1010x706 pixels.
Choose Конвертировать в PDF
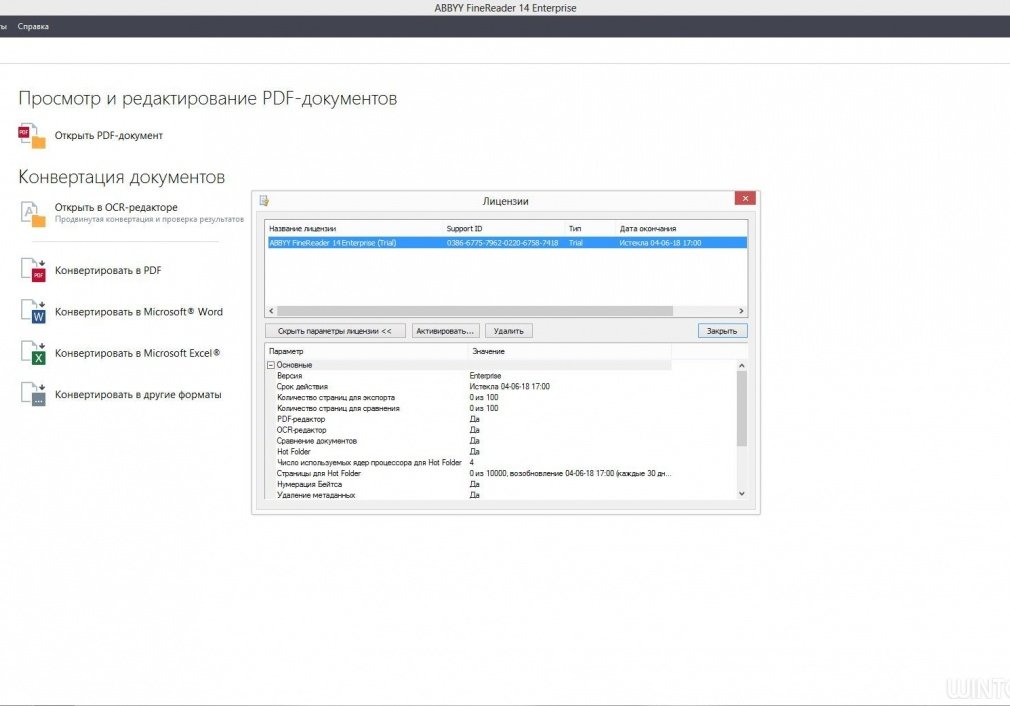pos(108,271)
